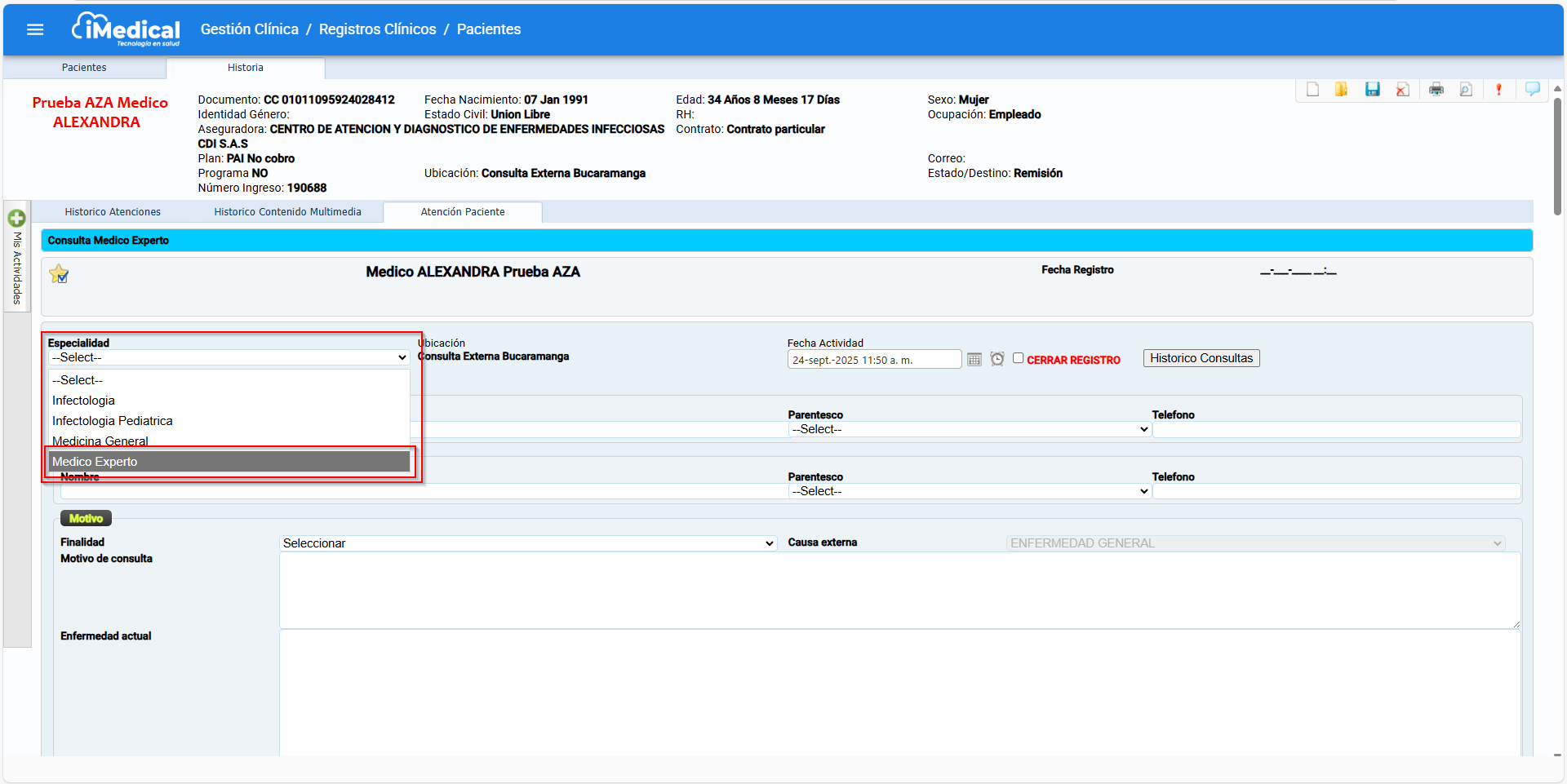Choose Infectologia Pediatrica option
The height and width of the screenshot is (784, 1567).
[x=113, y=421]
